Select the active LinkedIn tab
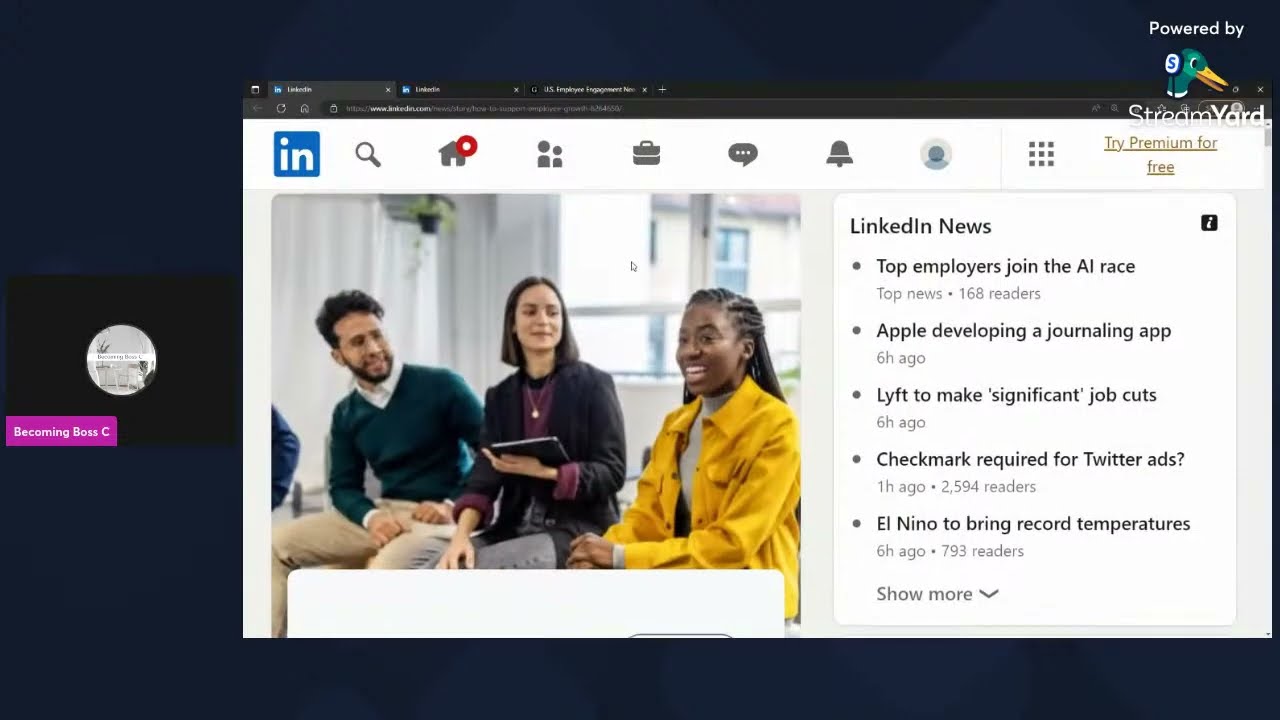Screen dimensions: 1280x720 point(331,90)
